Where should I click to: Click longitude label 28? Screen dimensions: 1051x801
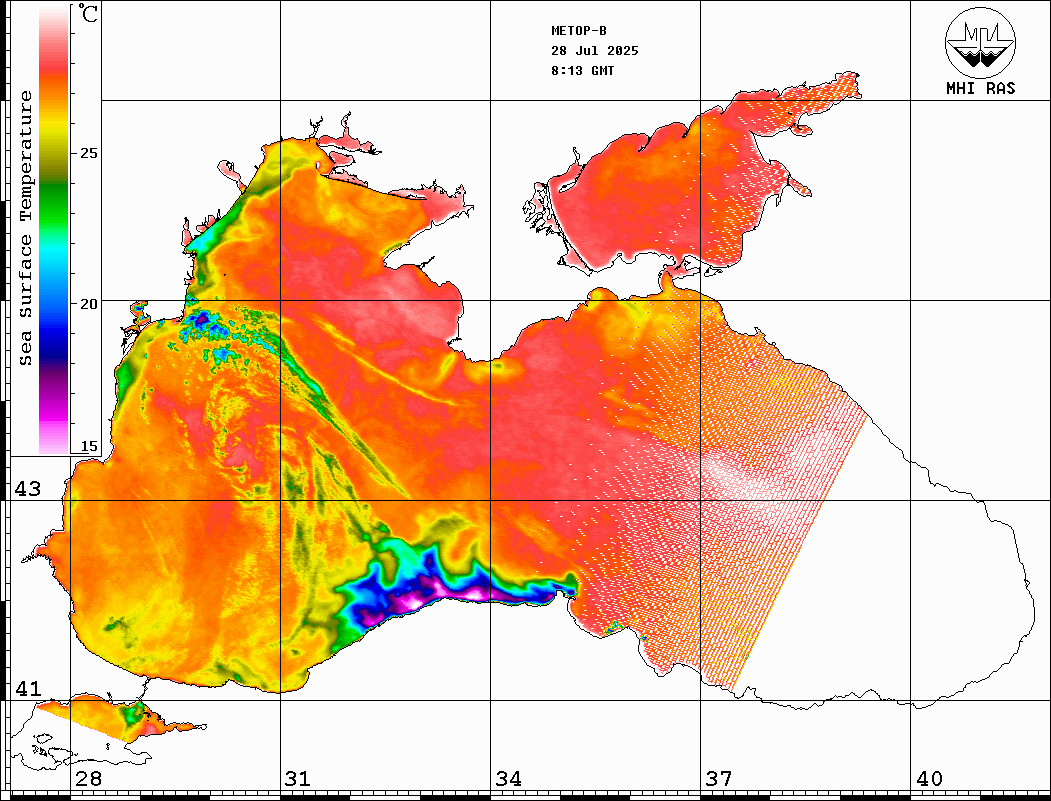pyautogui.click(x=88, y=779)
